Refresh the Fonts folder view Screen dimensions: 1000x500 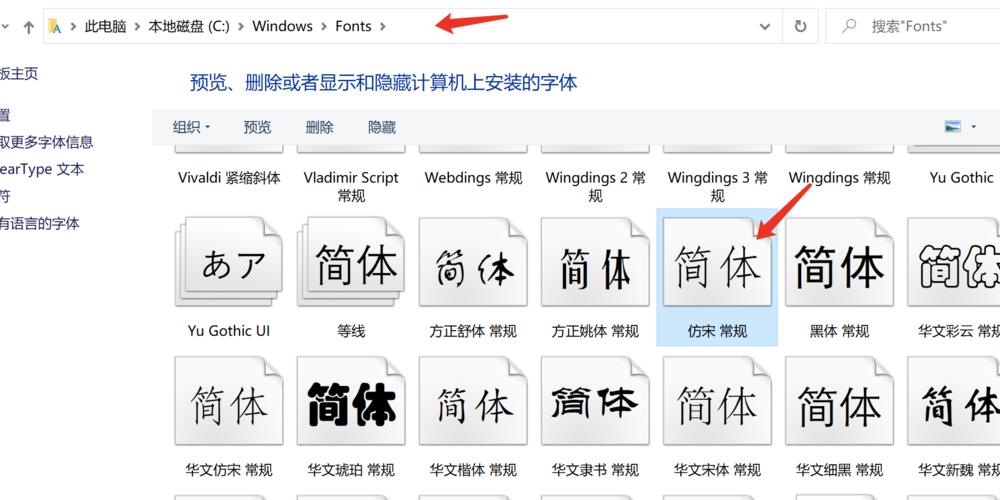point(800,26)
